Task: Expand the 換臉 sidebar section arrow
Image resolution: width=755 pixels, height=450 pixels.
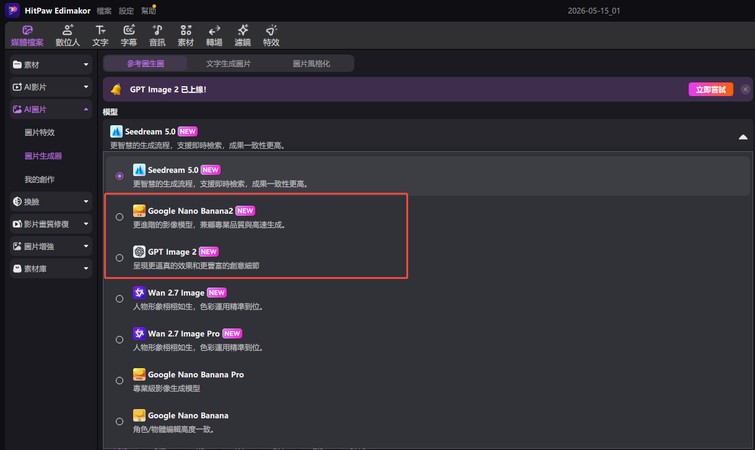Action: coord(86,202)
